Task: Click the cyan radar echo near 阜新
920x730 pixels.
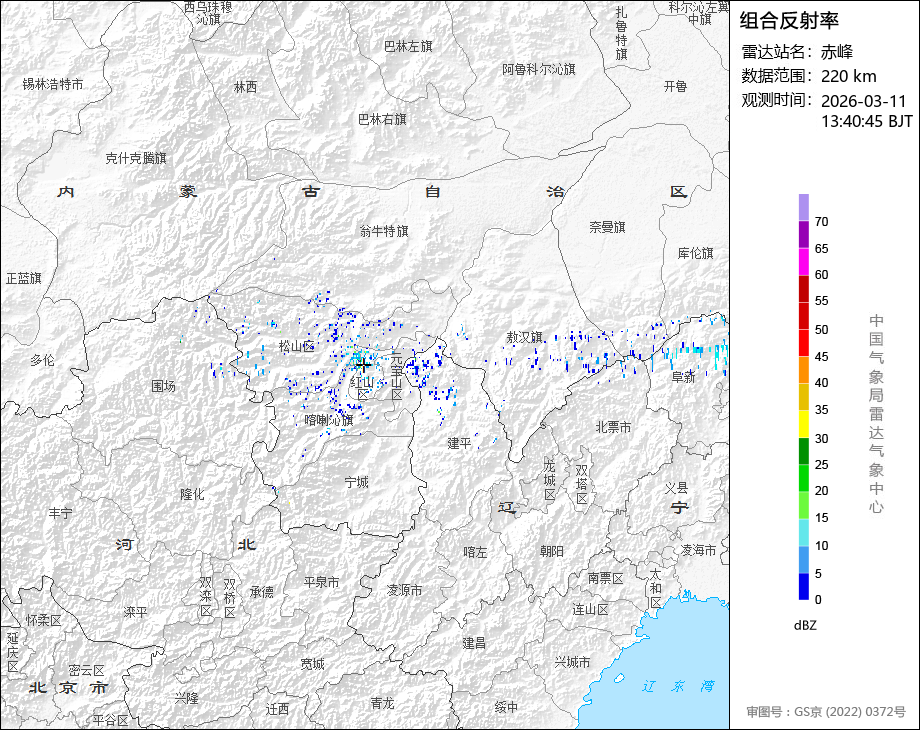Action: pyautogui.click(x=719, y=356)
